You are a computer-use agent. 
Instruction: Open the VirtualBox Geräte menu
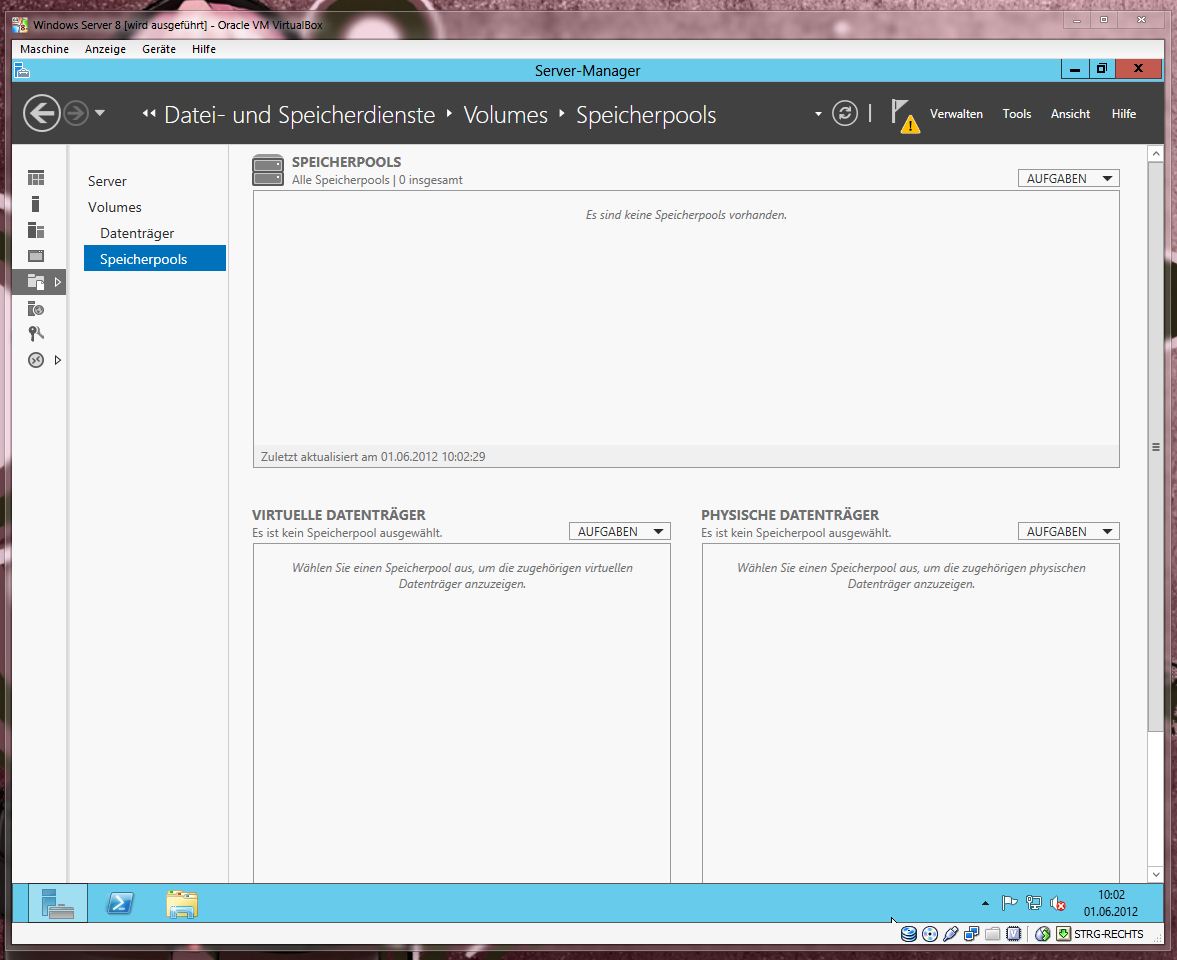158,49
